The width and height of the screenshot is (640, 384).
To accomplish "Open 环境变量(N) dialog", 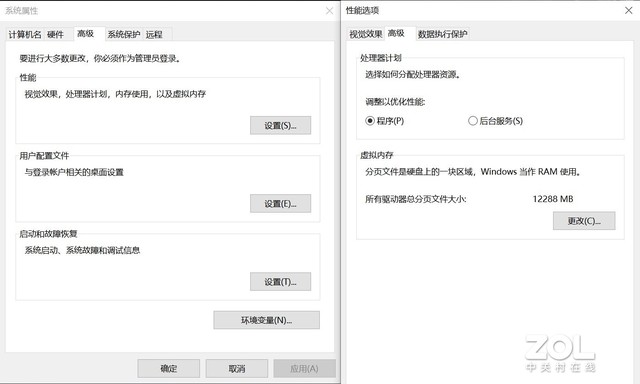I will pyautogui.click(x=267, y=320).
